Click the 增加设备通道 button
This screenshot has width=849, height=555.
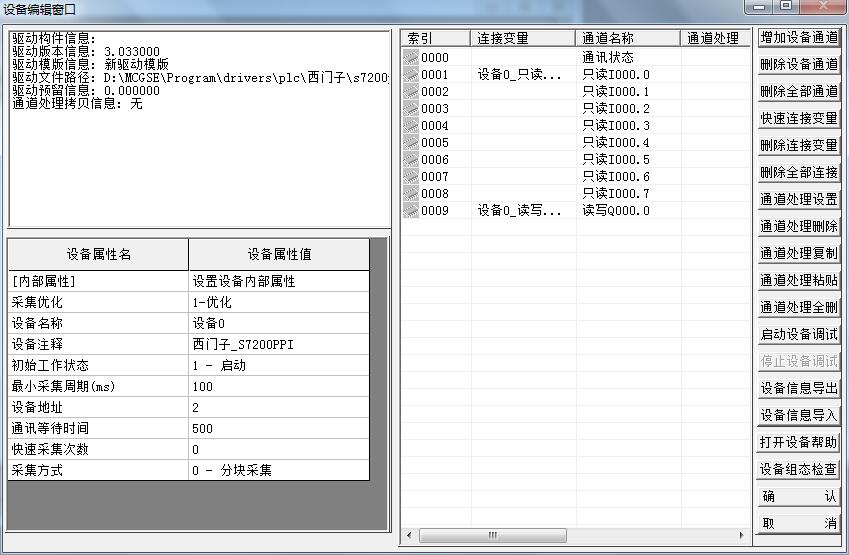(x=798, y=38)
